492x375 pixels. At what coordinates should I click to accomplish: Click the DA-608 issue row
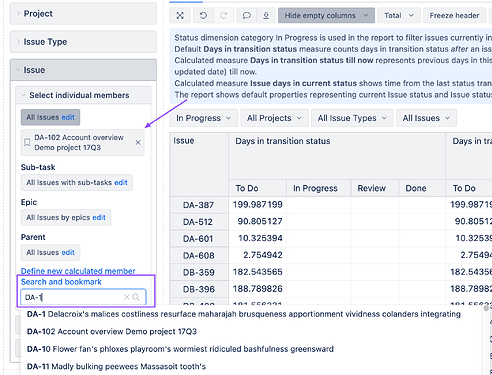click(199, 256)
